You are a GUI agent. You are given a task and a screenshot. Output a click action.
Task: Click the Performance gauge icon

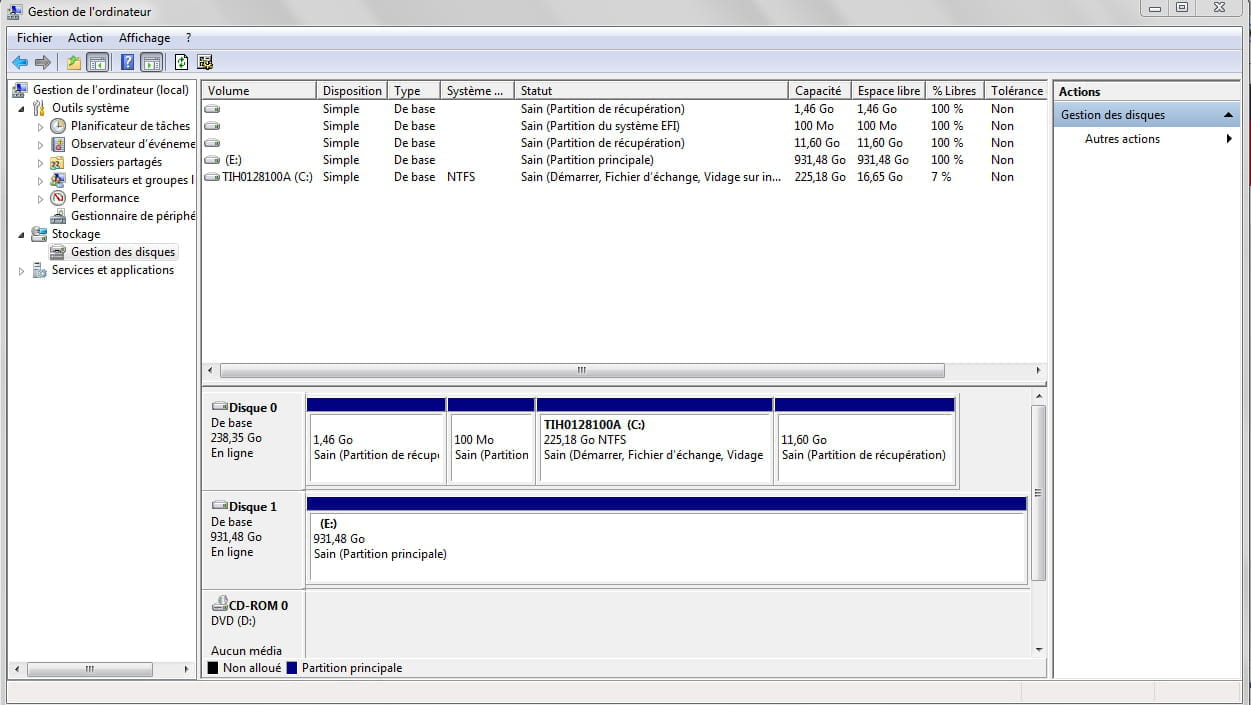[x=58, y=198]
